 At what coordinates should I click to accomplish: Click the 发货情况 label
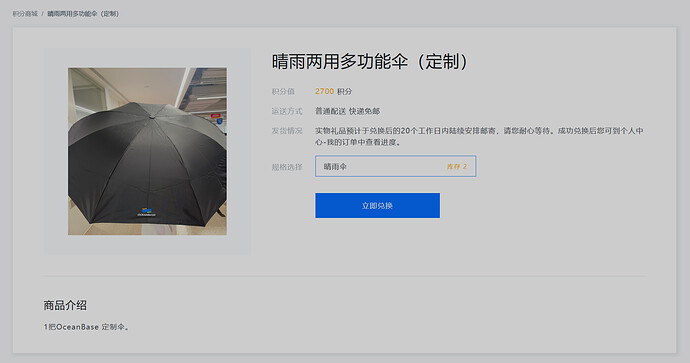point(287,131)
